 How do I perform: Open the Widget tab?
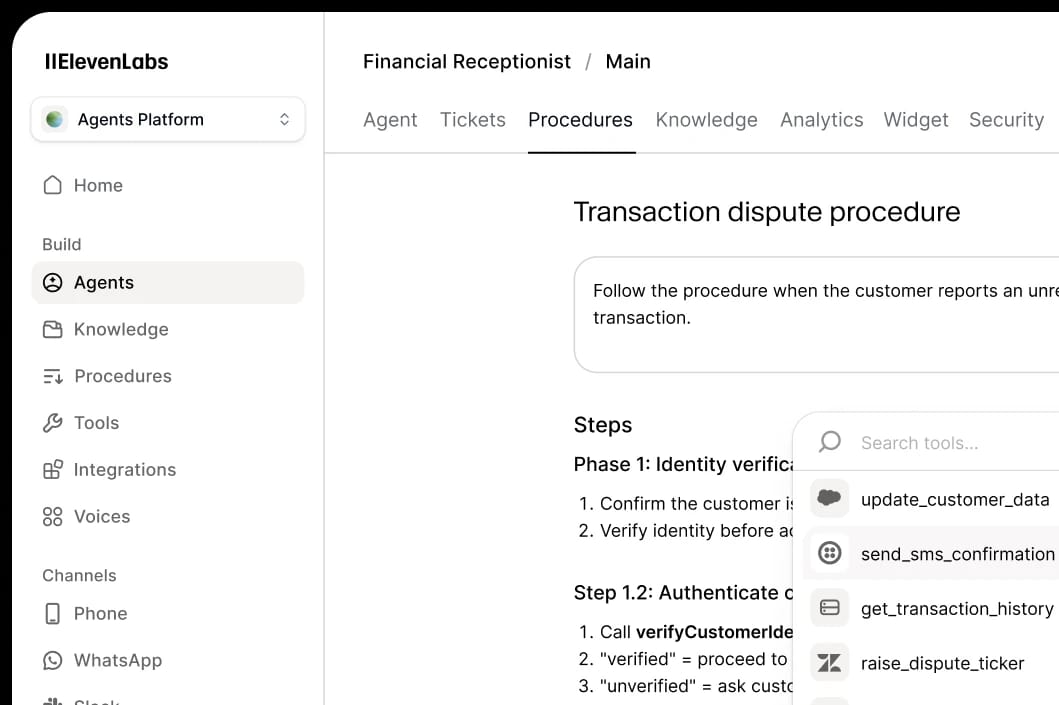pos(915,119)
